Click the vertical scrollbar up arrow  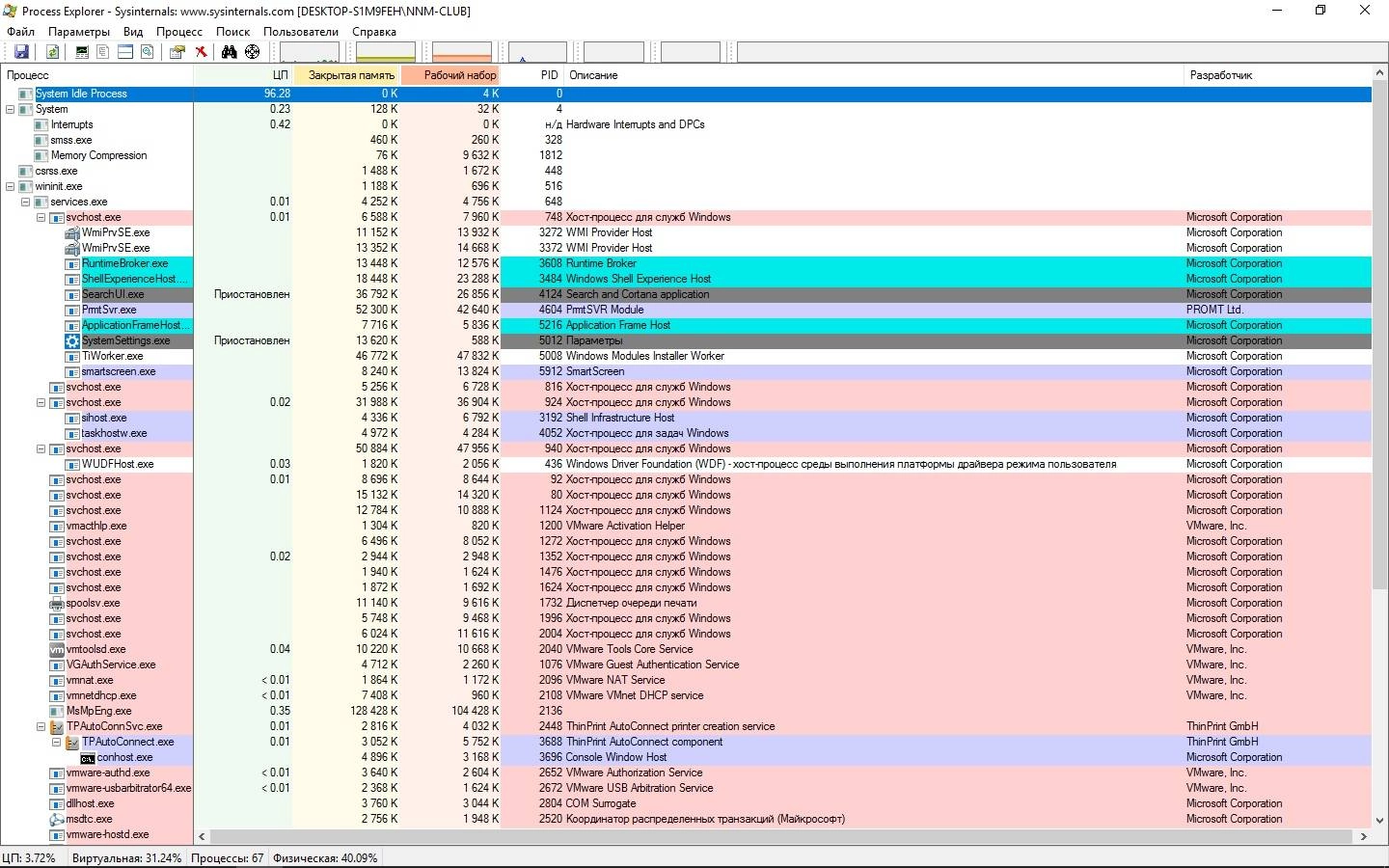1379,74
